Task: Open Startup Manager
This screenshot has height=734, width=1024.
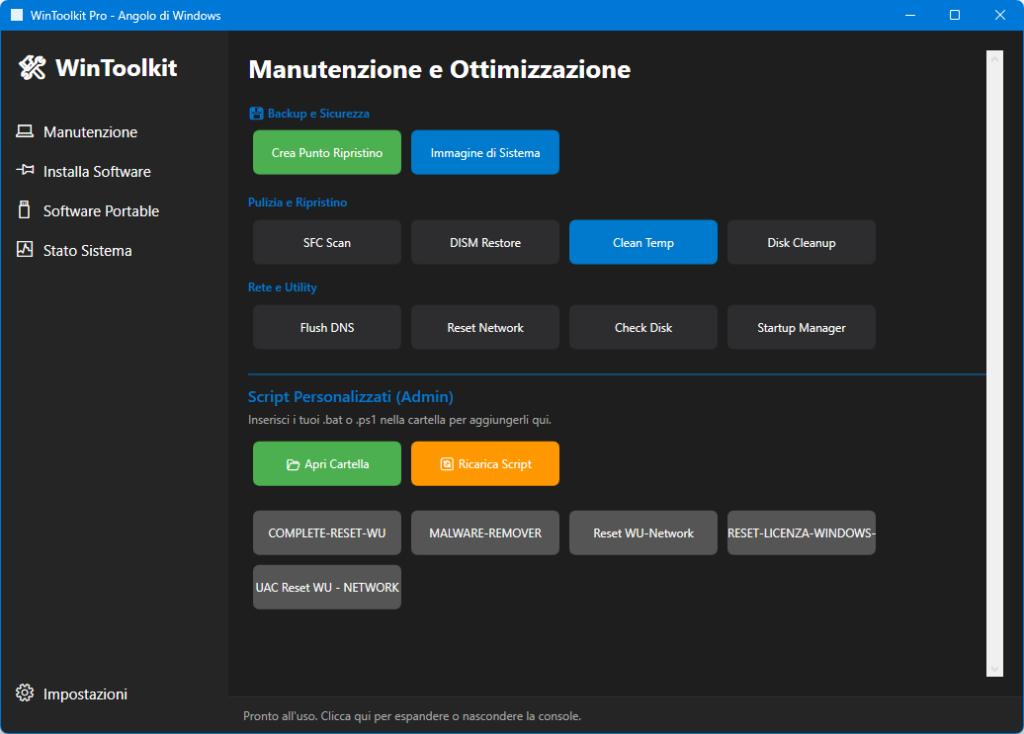Action: click(x=801, y=327)
